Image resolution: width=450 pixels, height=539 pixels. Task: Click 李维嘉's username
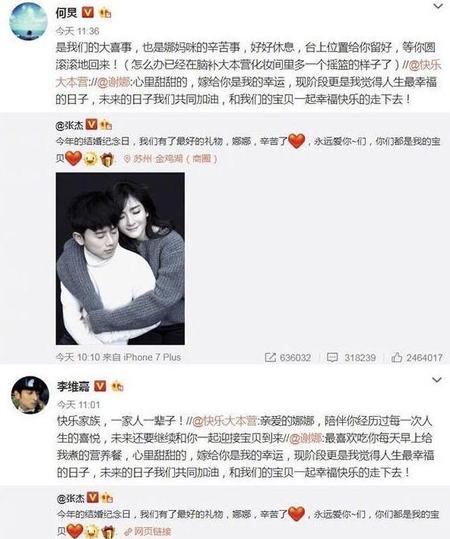73,386
